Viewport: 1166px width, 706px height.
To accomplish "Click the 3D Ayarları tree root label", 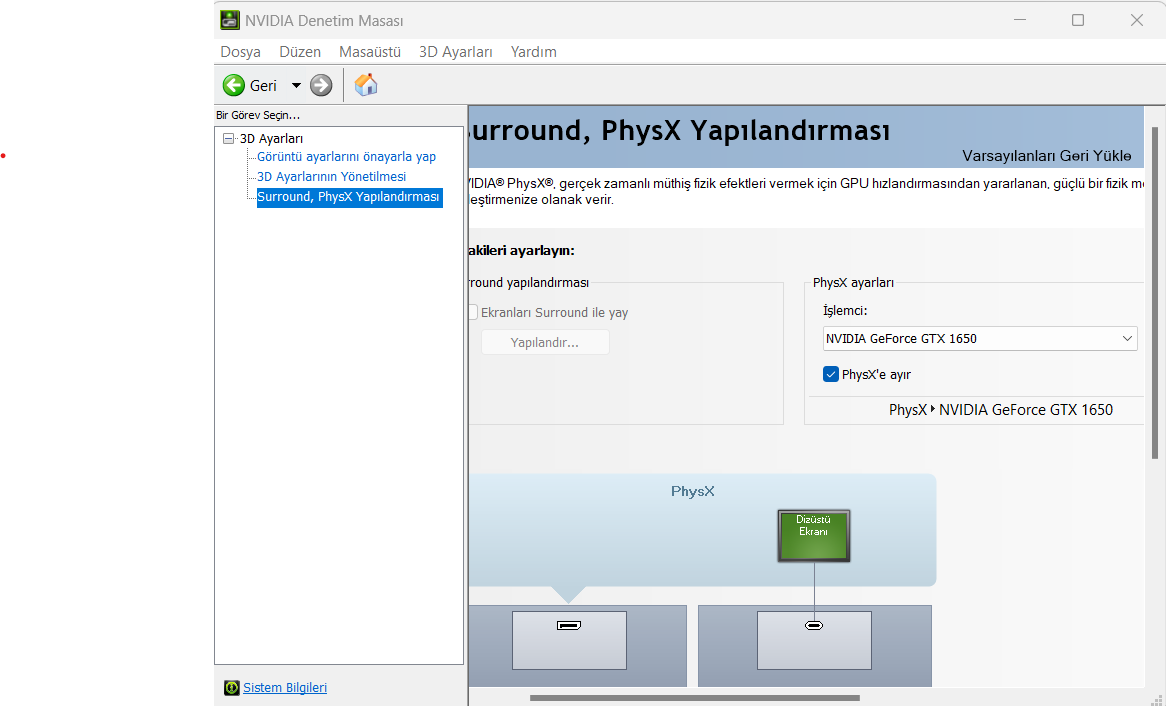I will (x=271, y=138).
